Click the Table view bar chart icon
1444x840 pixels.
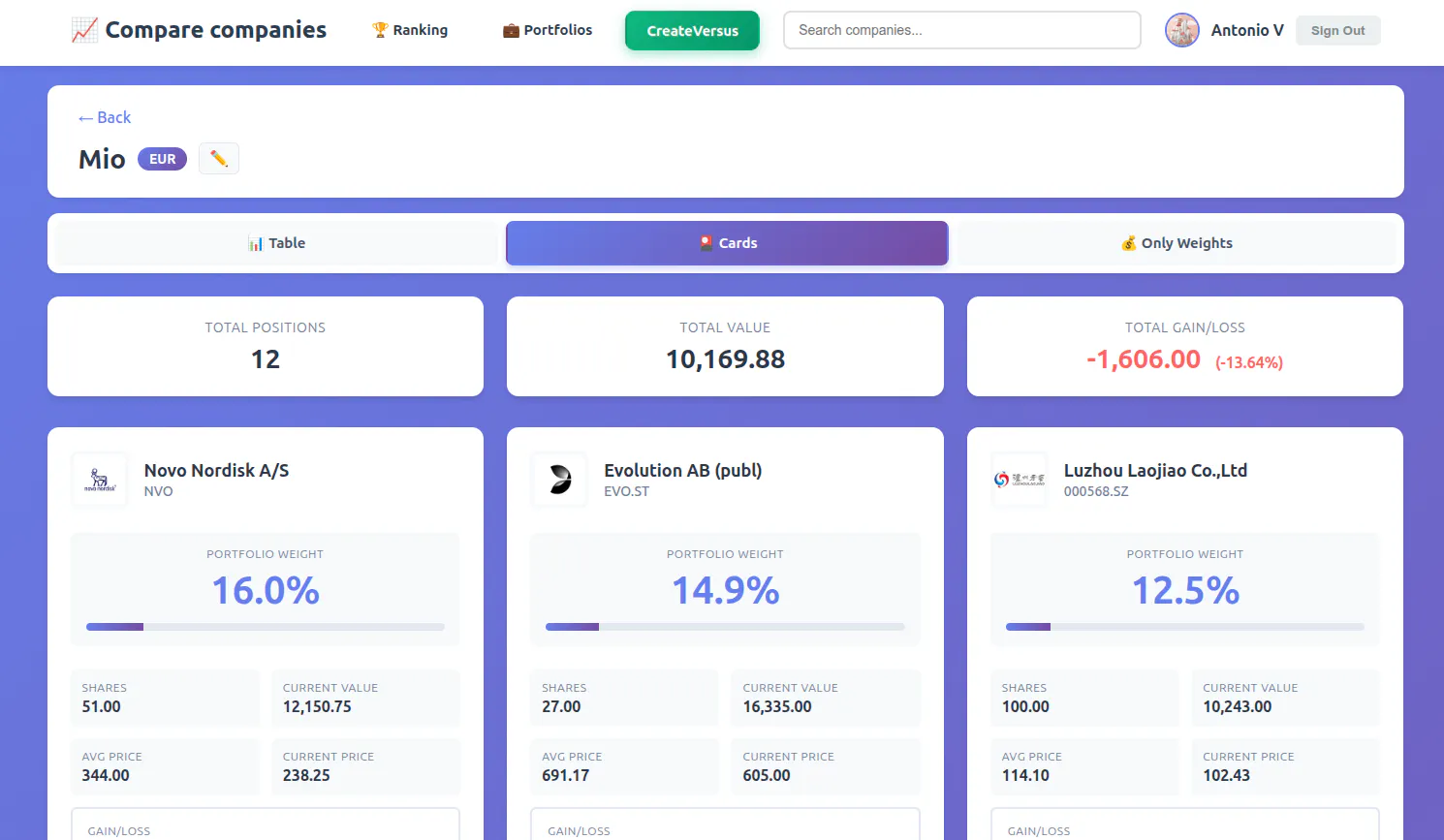click(x=256, y=243)
